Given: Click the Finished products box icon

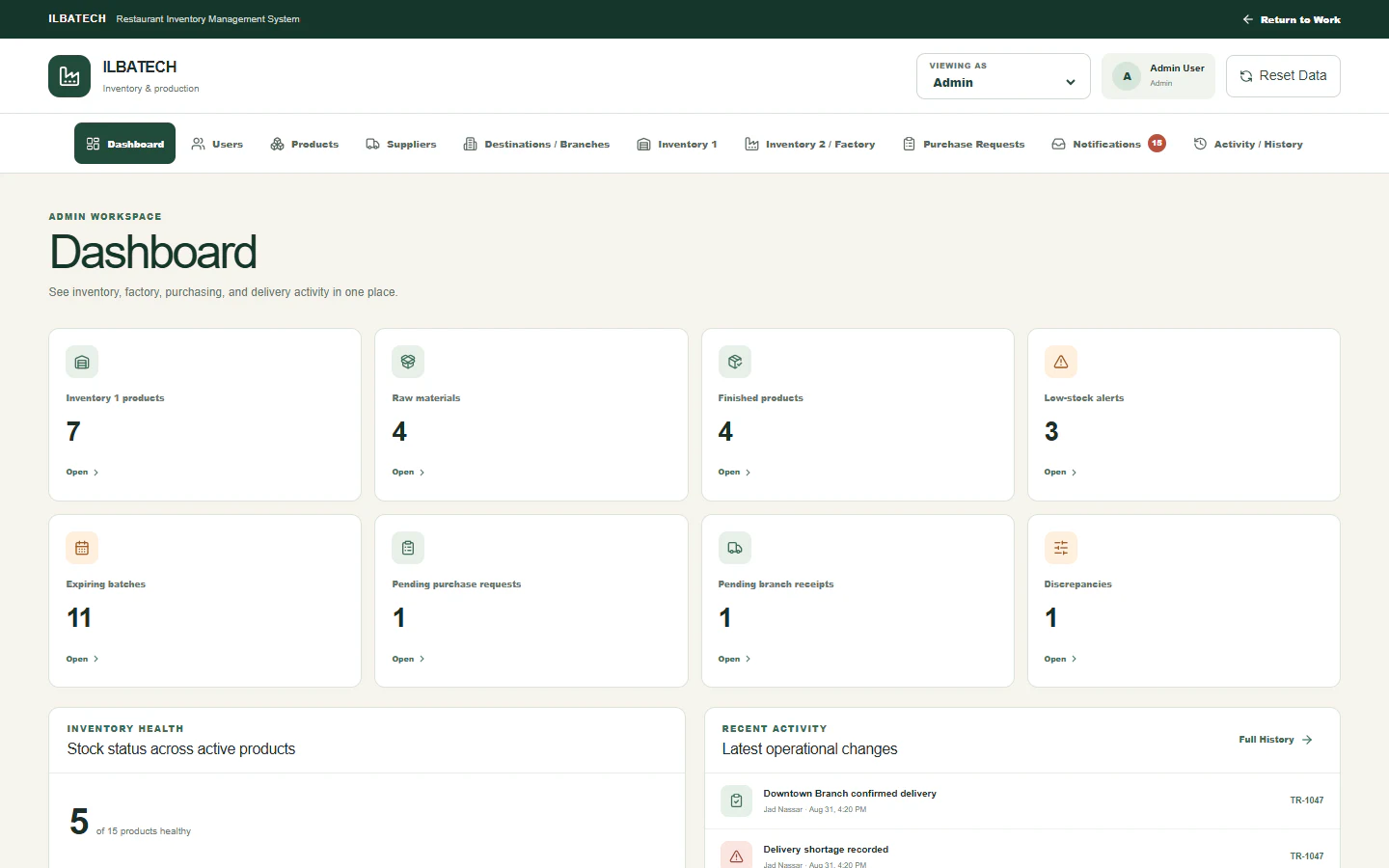Looking at the screenshot, I should coord(735,362).
